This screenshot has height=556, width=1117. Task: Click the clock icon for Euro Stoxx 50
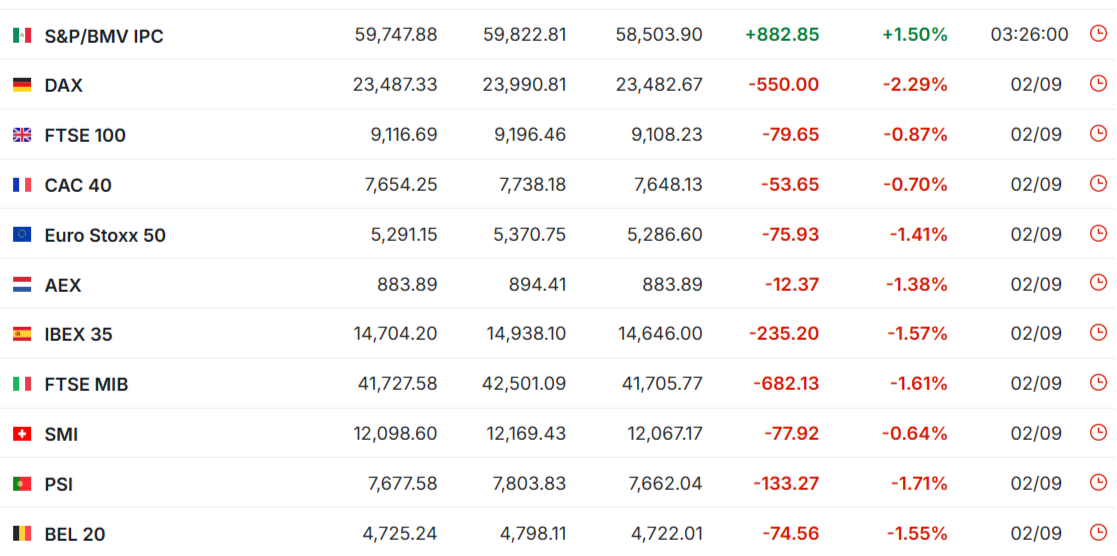pyautogui.click(x=1098, y=233)
